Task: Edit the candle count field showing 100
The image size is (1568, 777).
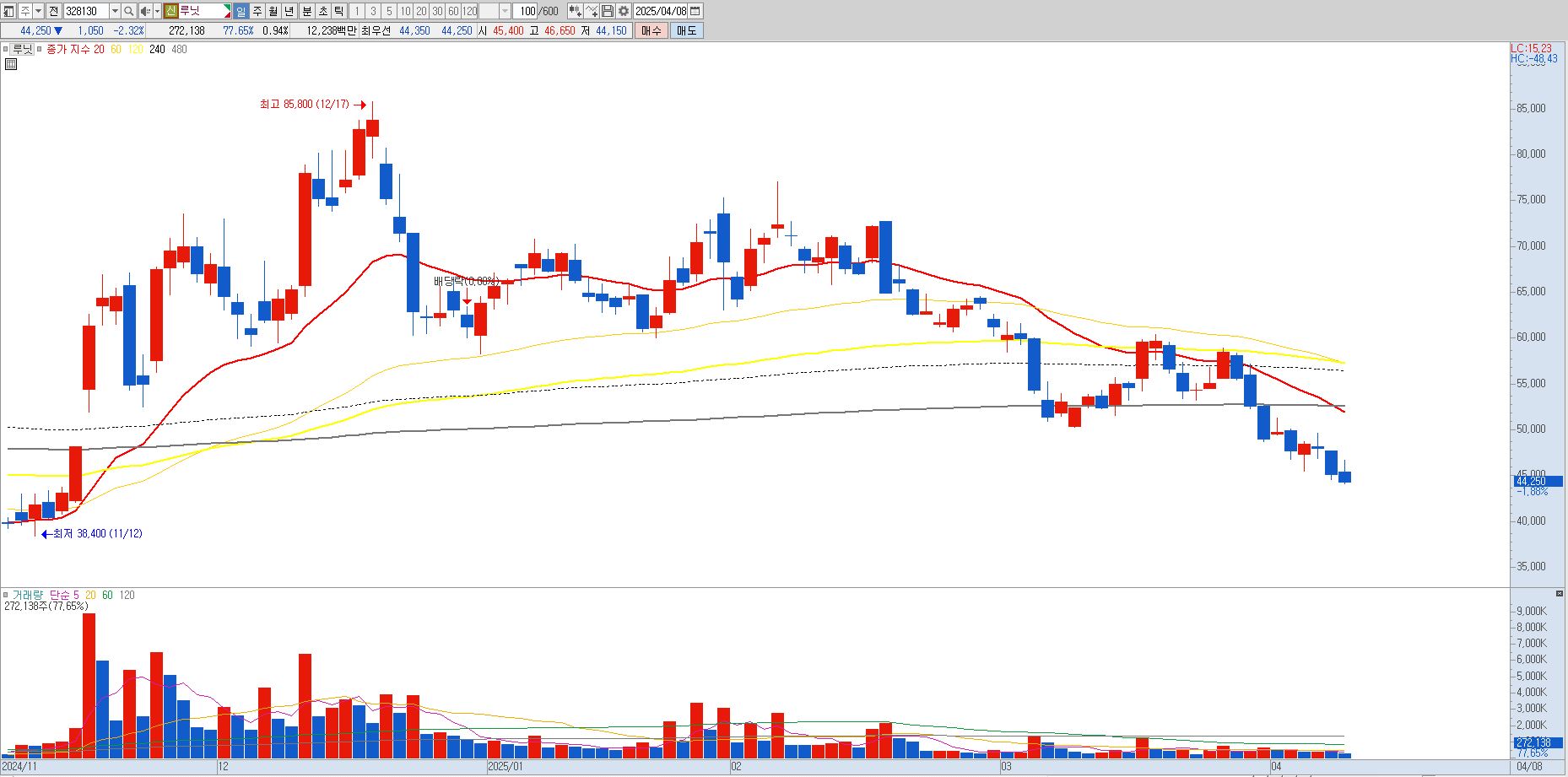Action: pyautogui.click(x=525, y=11)
